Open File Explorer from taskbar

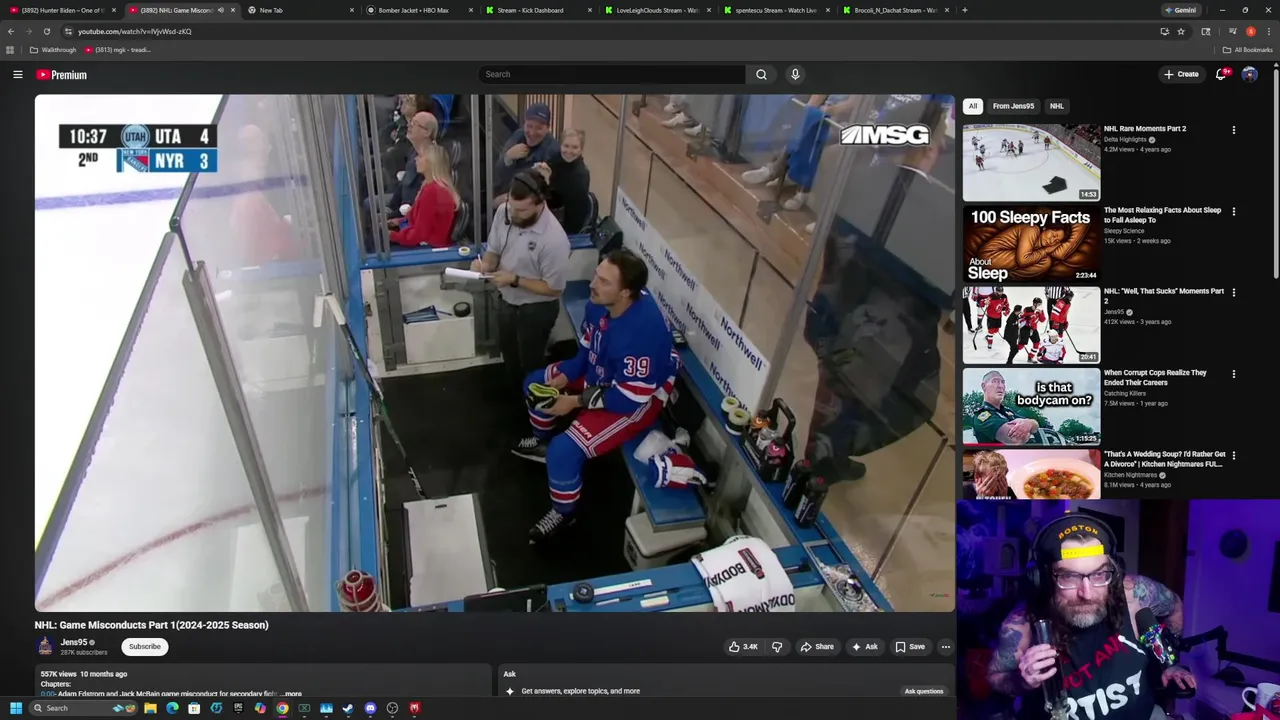coord(150,708)
